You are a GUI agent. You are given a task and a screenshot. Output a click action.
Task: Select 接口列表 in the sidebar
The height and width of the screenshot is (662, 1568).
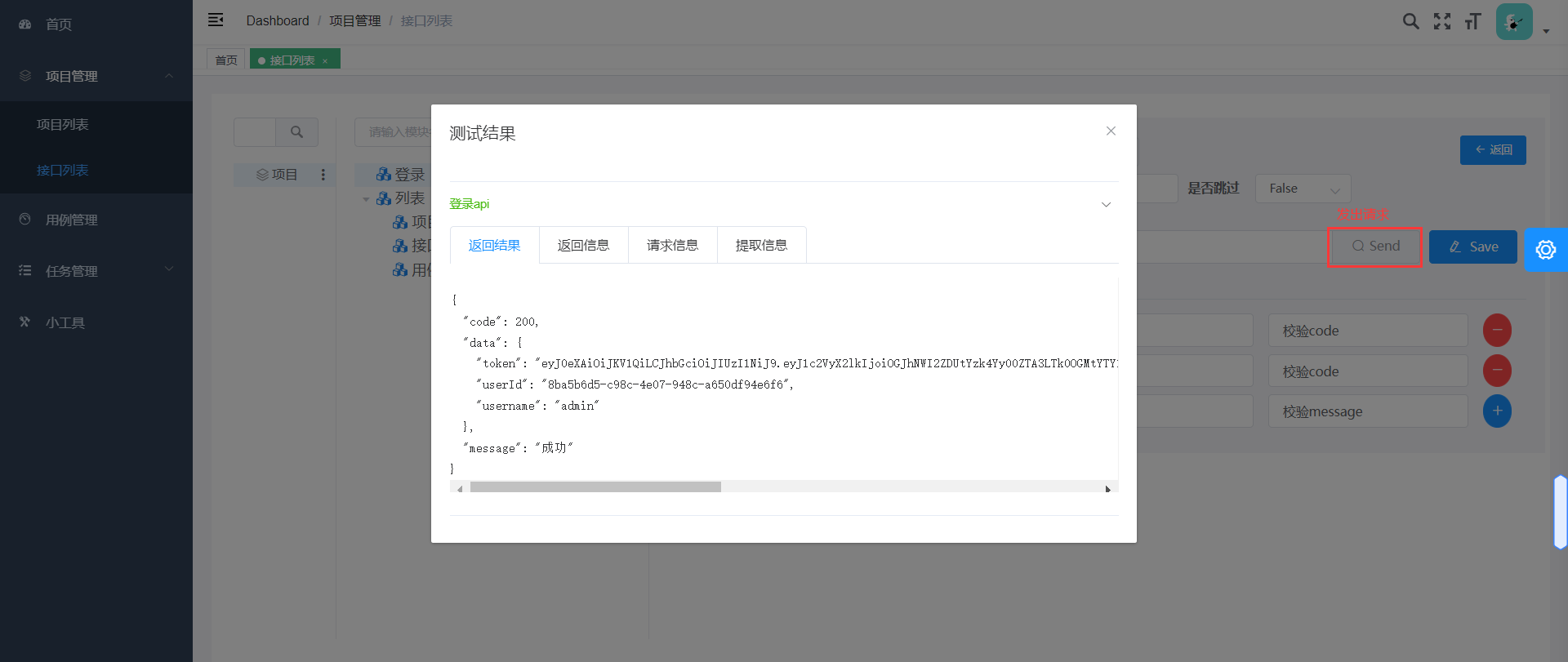pos(96,170)
